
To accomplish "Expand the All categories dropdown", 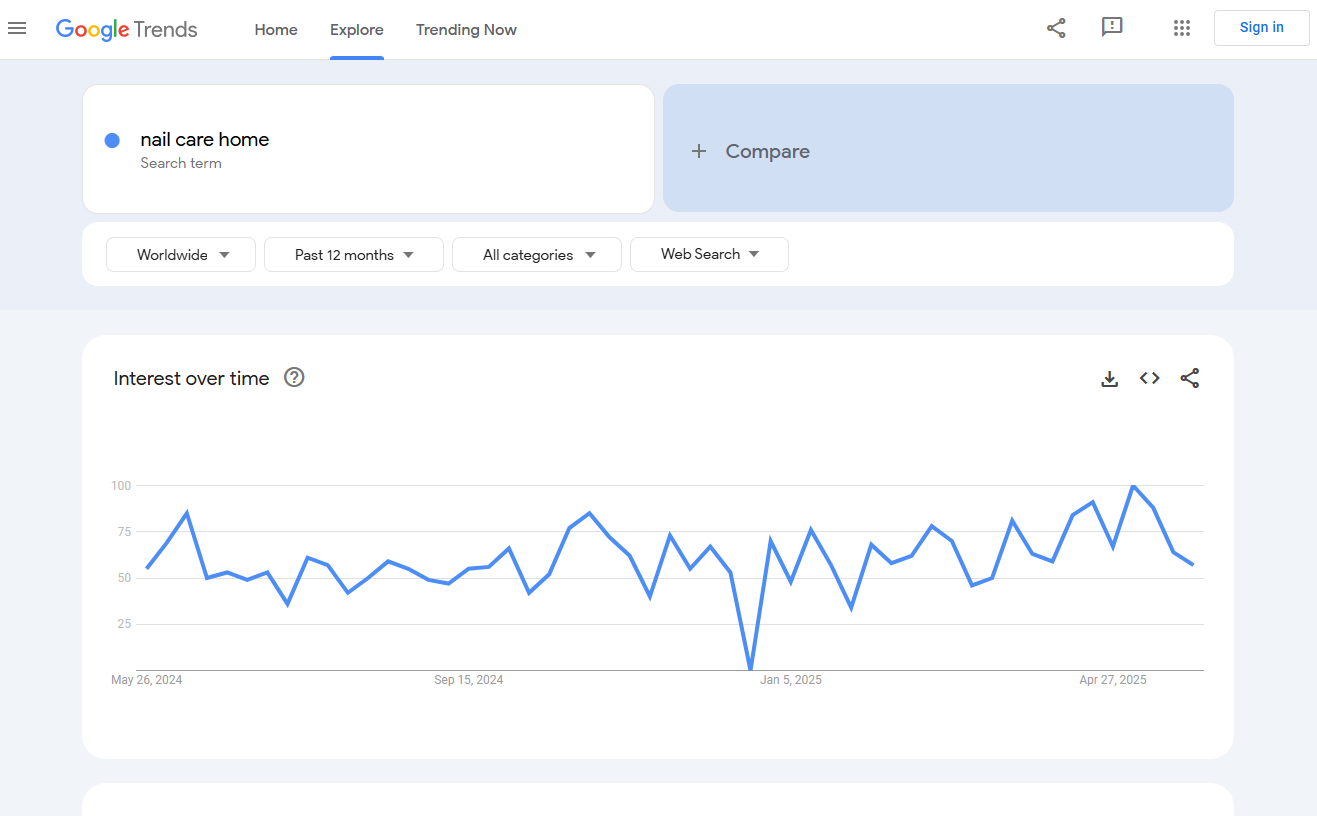I will pos(537,255).
